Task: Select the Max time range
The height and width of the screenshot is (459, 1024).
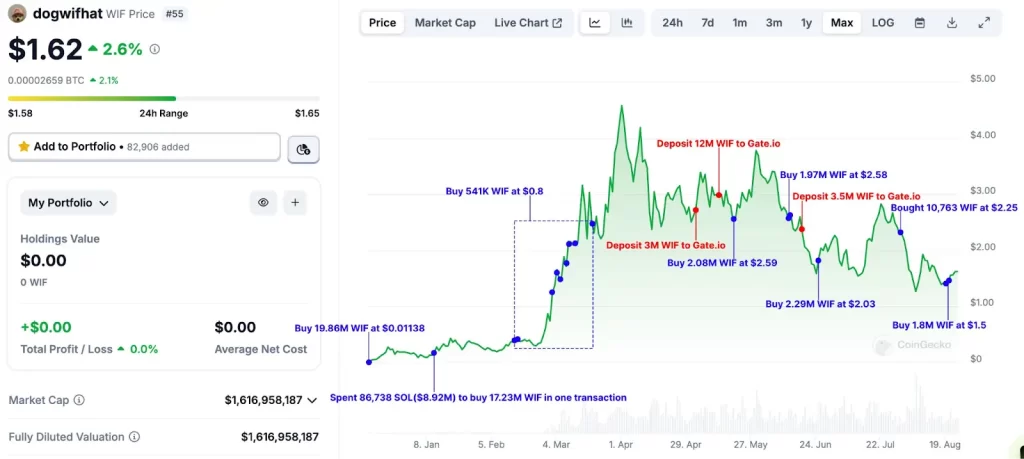Action: pyautogui.click(x=842, y=23)
